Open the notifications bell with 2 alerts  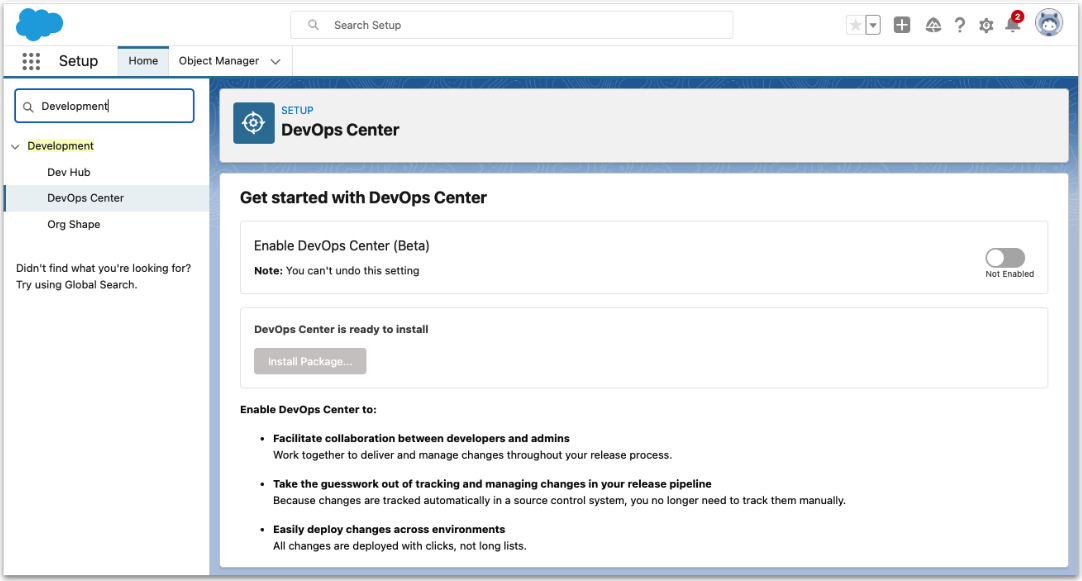(x=1013, y=25)
